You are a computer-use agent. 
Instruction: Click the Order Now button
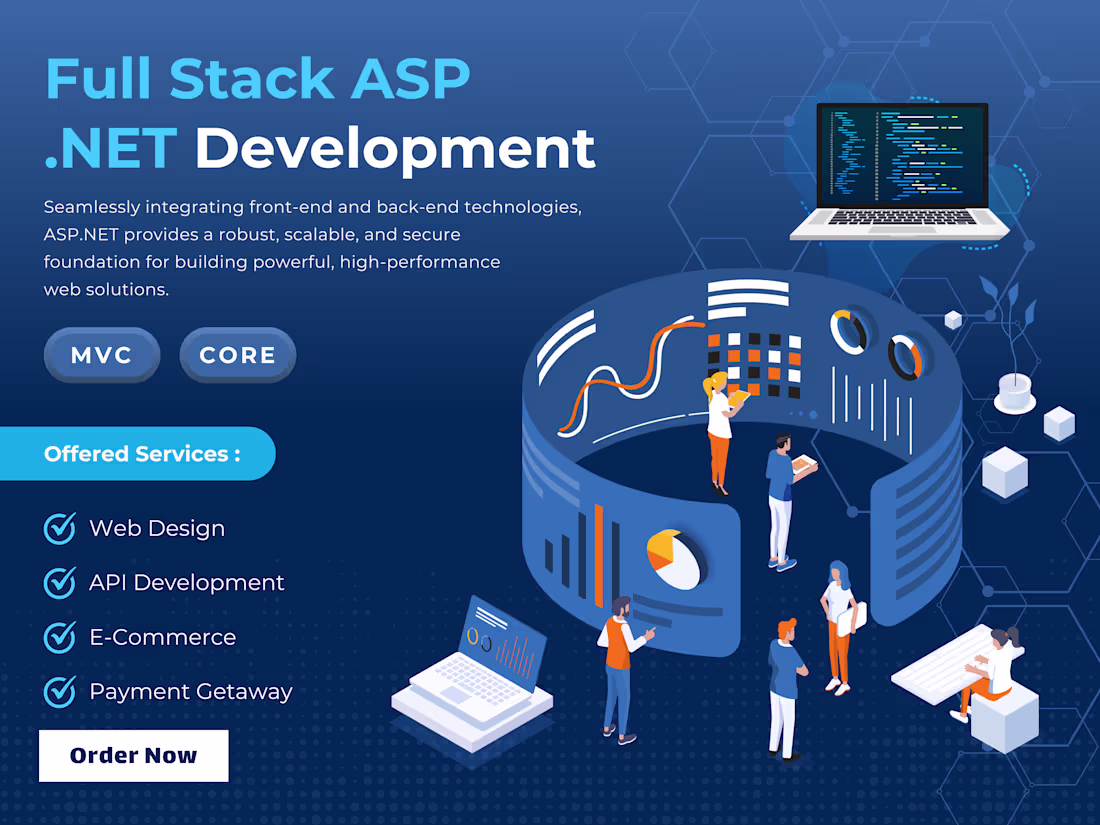(133, 755)
